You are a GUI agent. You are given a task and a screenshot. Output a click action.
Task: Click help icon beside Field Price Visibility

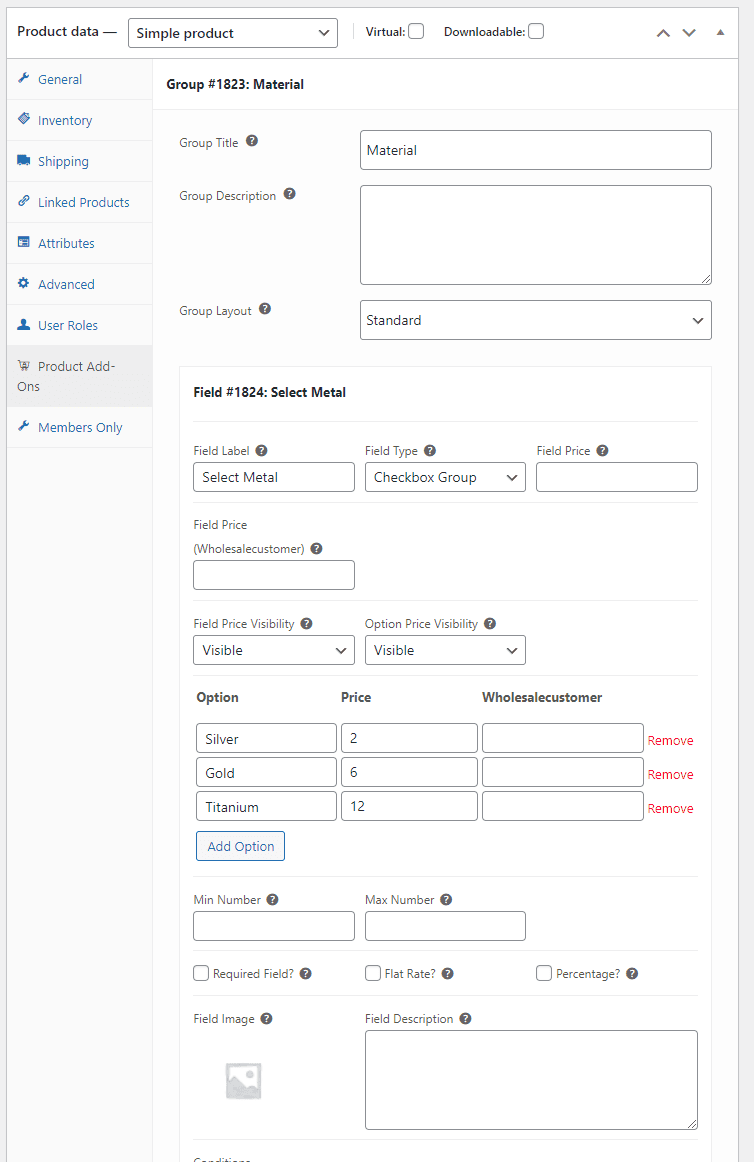click(306, 624)
